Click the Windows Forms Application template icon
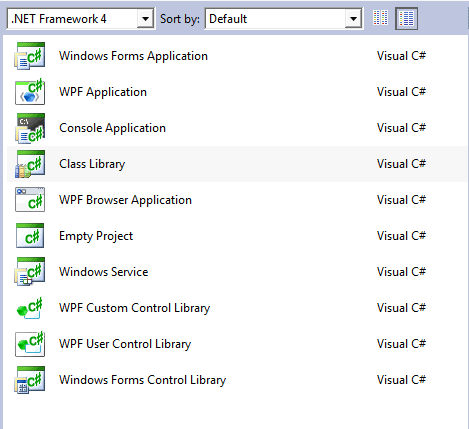This screenshot has width=469, height=429. coord(30,56)
